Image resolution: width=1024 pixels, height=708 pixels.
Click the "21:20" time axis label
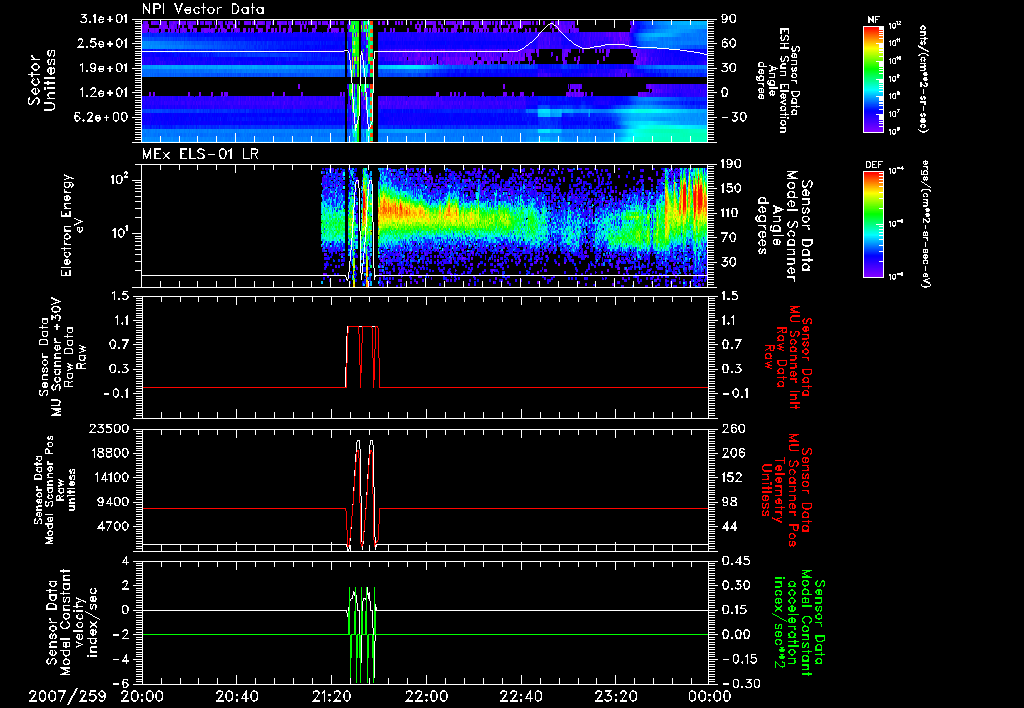pyautogui.click(x=332, y=696)
